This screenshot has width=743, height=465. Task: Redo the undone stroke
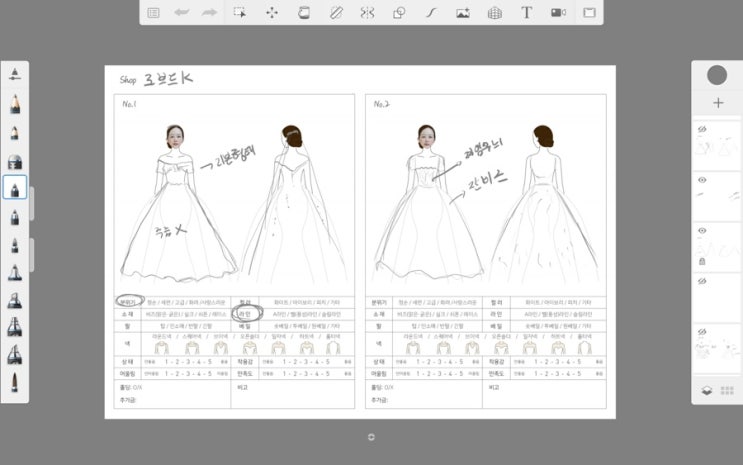point(209,13)
